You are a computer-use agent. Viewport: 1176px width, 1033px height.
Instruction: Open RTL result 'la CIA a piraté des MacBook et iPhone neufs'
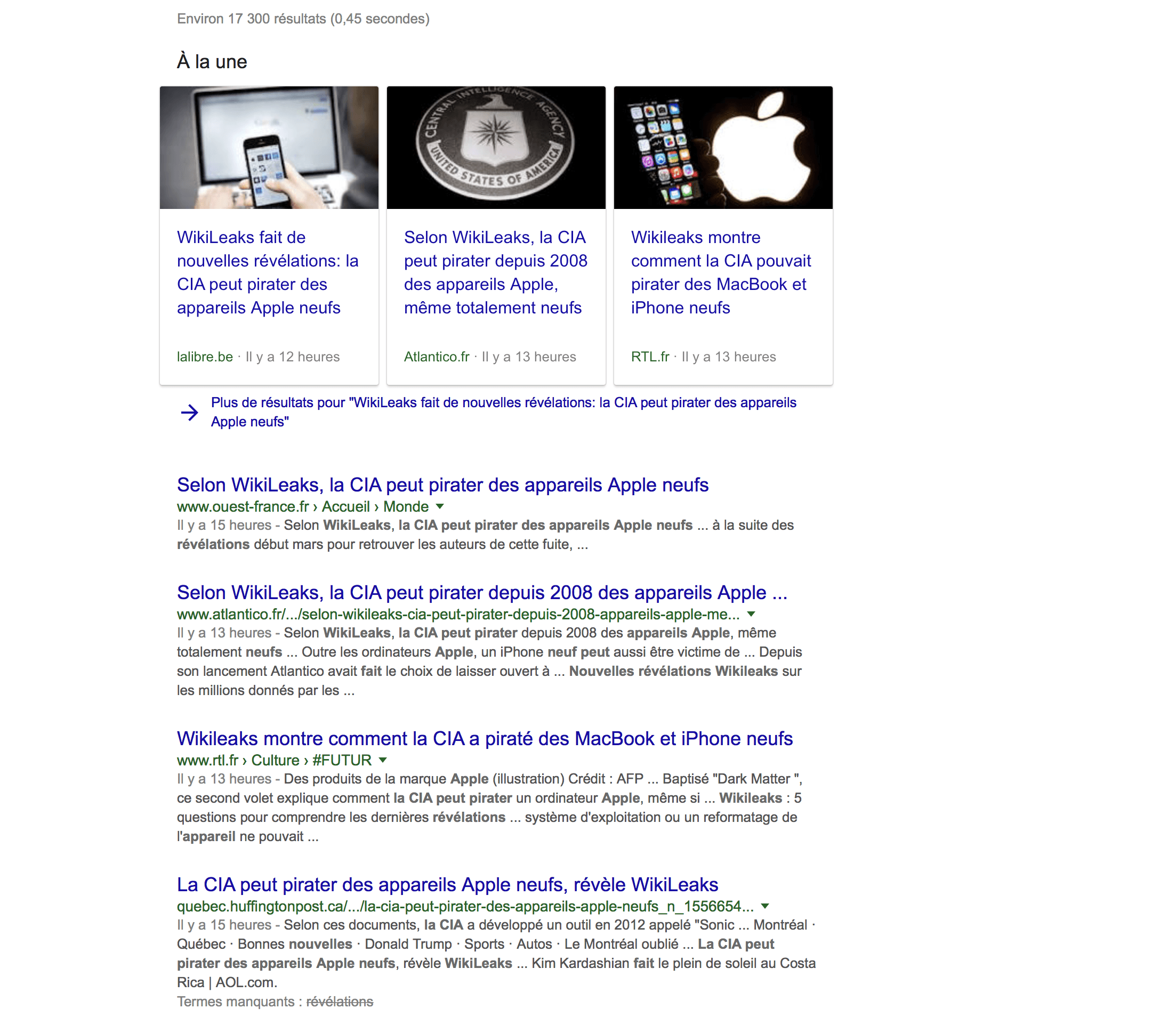click(485, 739)
